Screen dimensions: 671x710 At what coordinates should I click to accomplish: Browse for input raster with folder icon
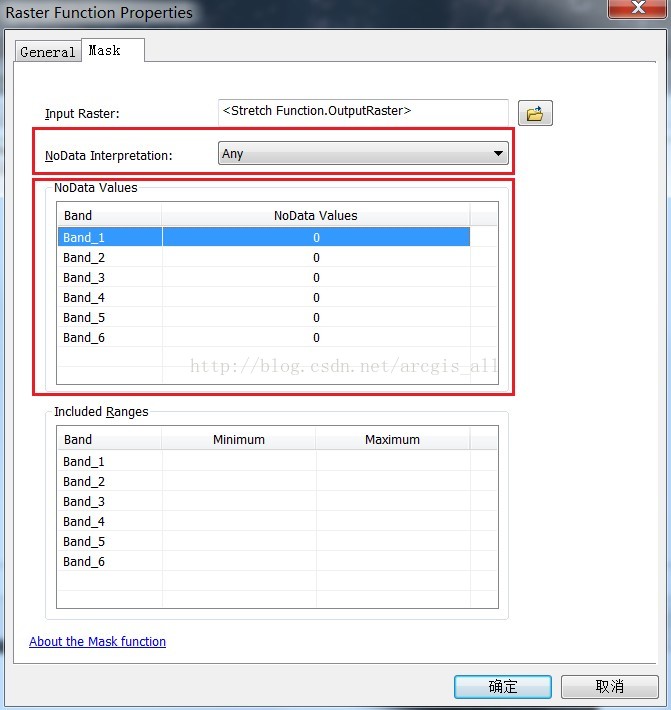535,113
